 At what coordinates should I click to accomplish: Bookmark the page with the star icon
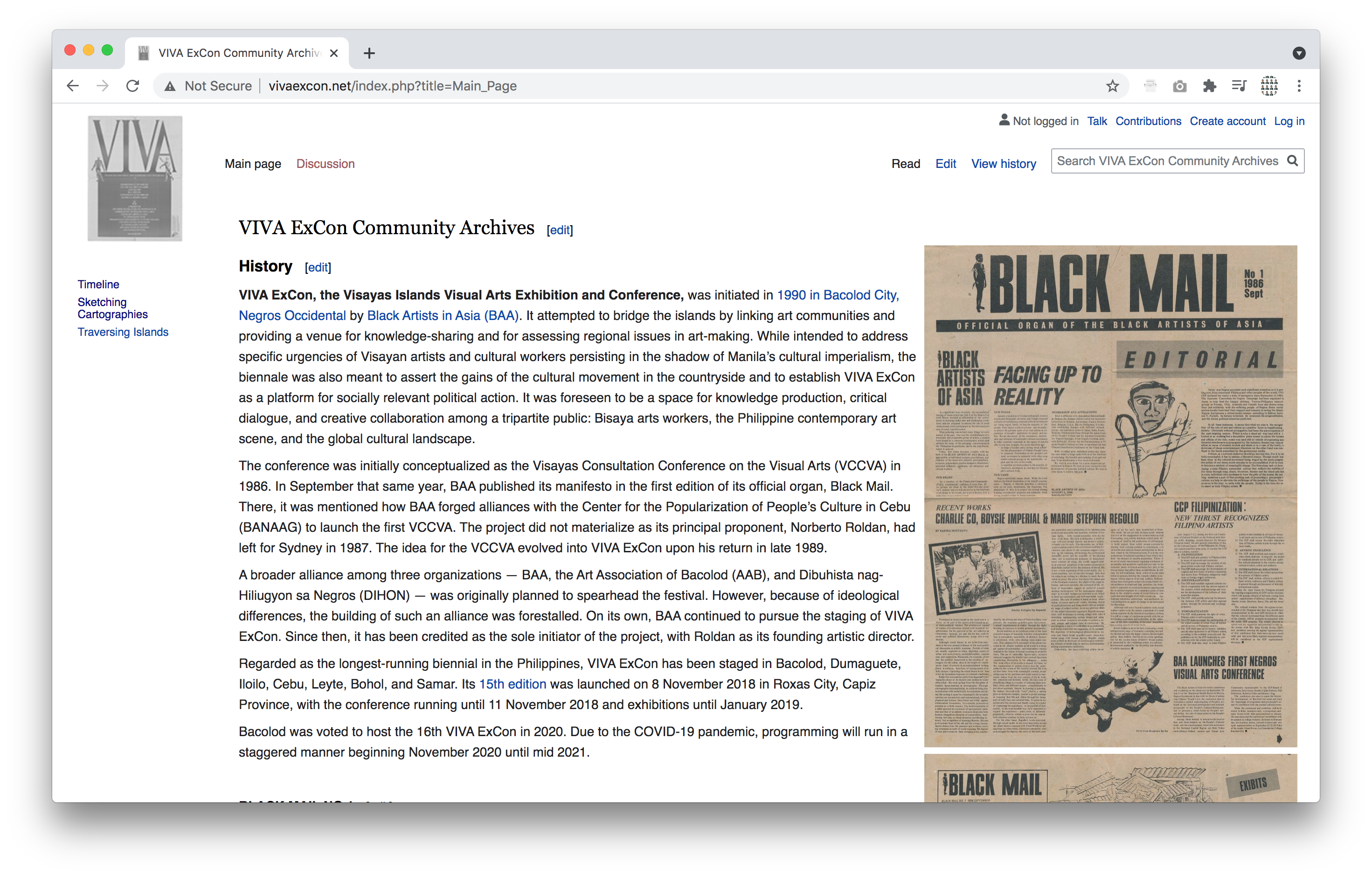tap(1112, 86)
